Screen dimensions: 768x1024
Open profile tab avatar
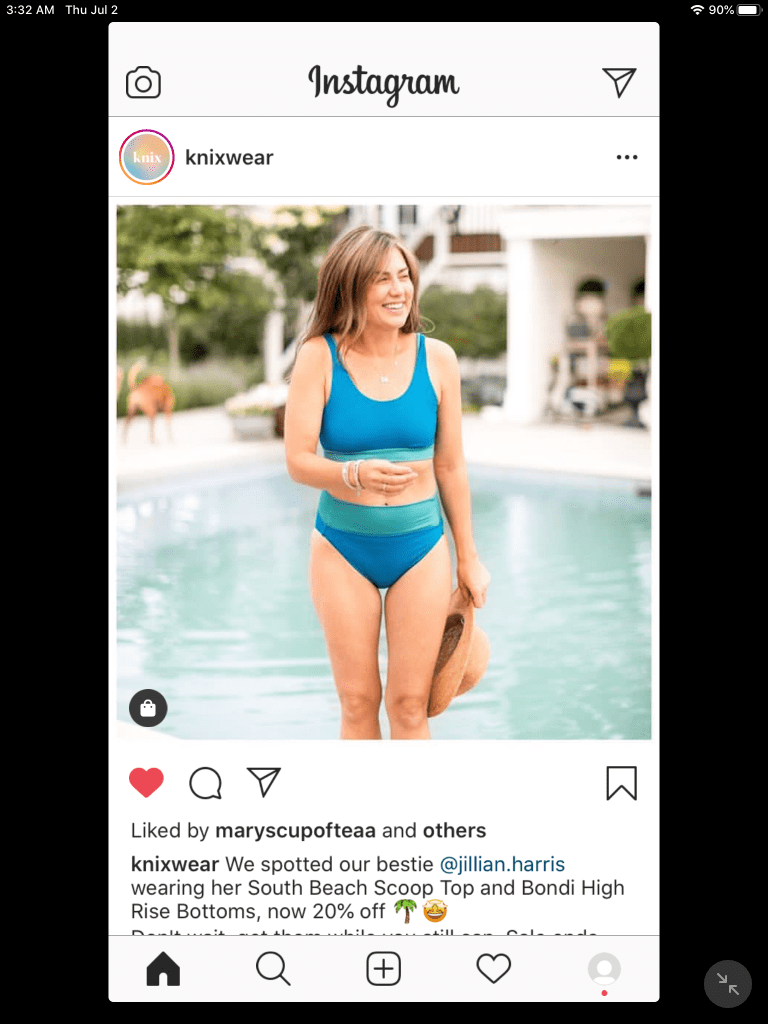pyautogui.click(x=604, y=968)
